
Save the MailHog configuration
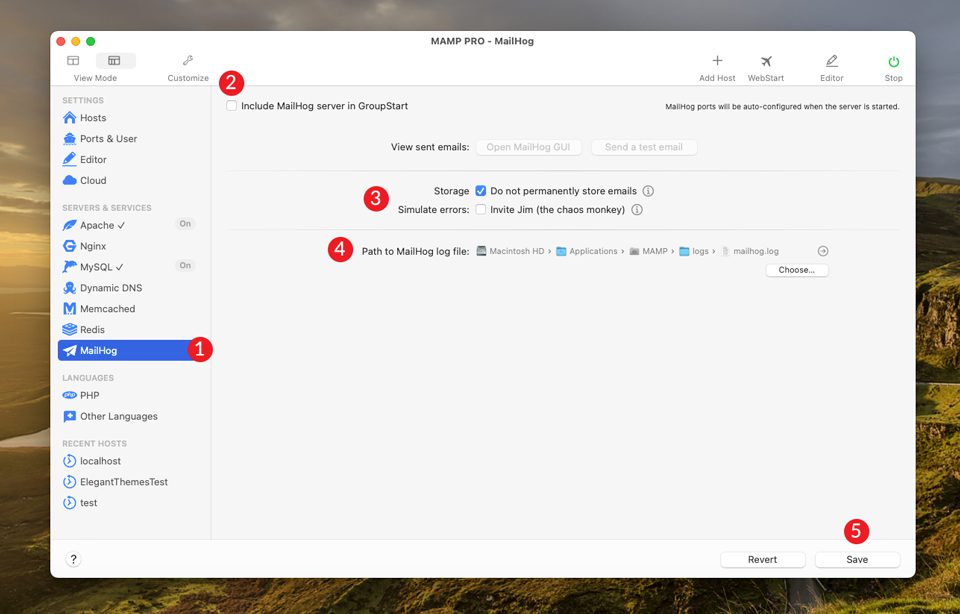tap(857, 559)
